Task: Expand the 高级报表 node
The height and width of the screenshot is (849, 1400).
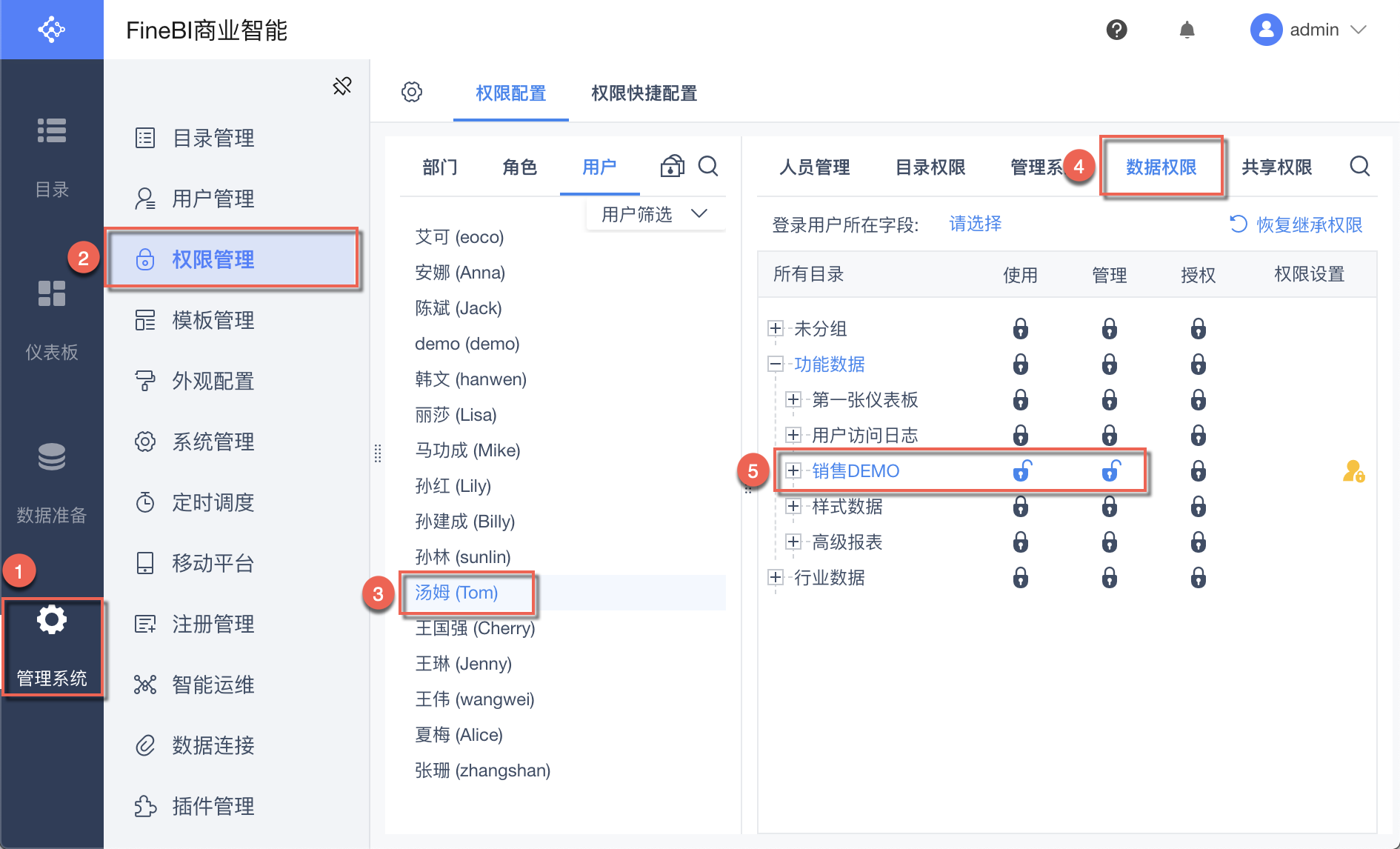Action: (793, 542)
